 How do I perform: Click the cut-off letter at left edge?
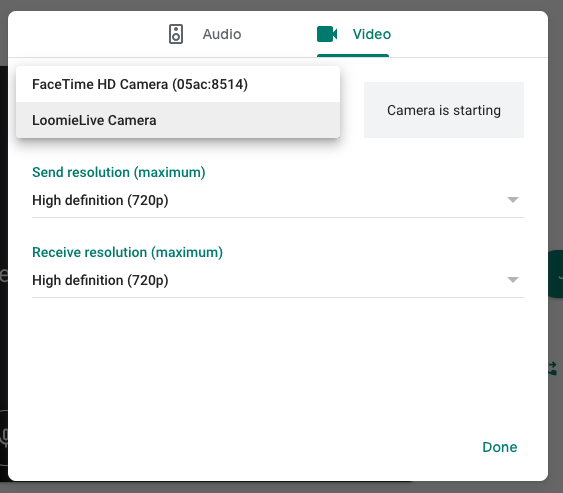(4, 275)
